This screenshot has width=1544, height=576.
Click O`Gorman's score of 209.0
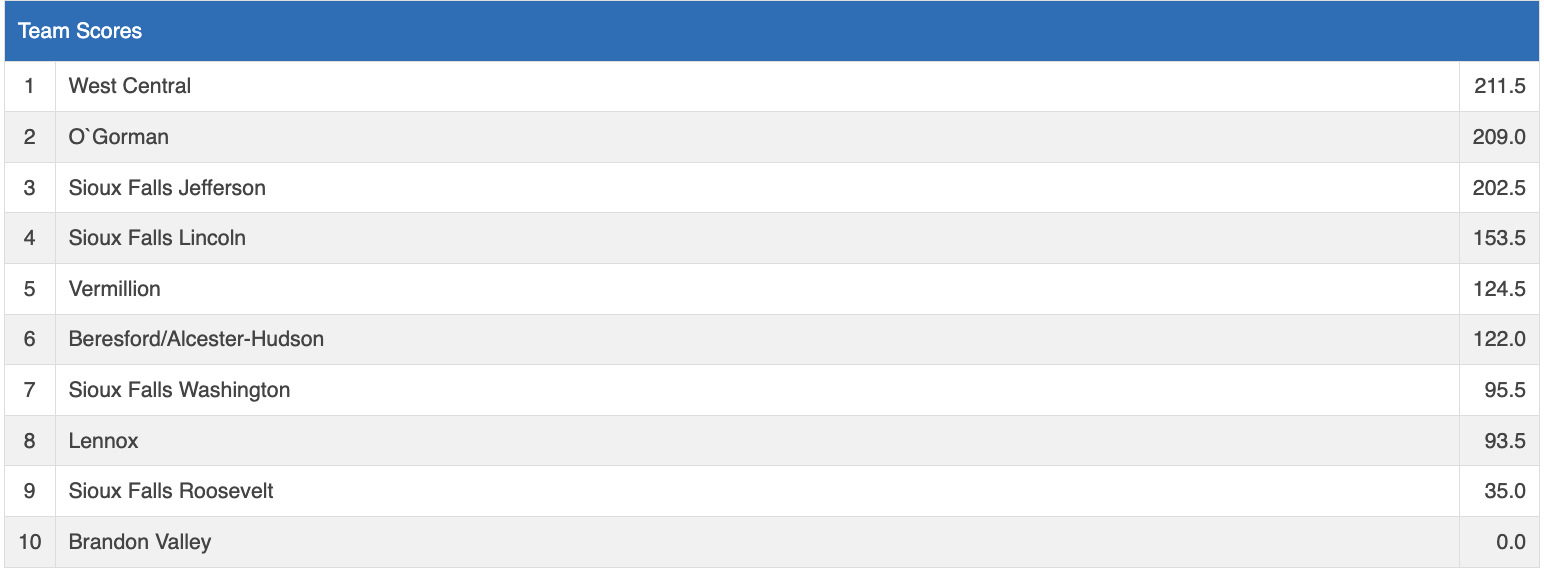[1499, 137]
